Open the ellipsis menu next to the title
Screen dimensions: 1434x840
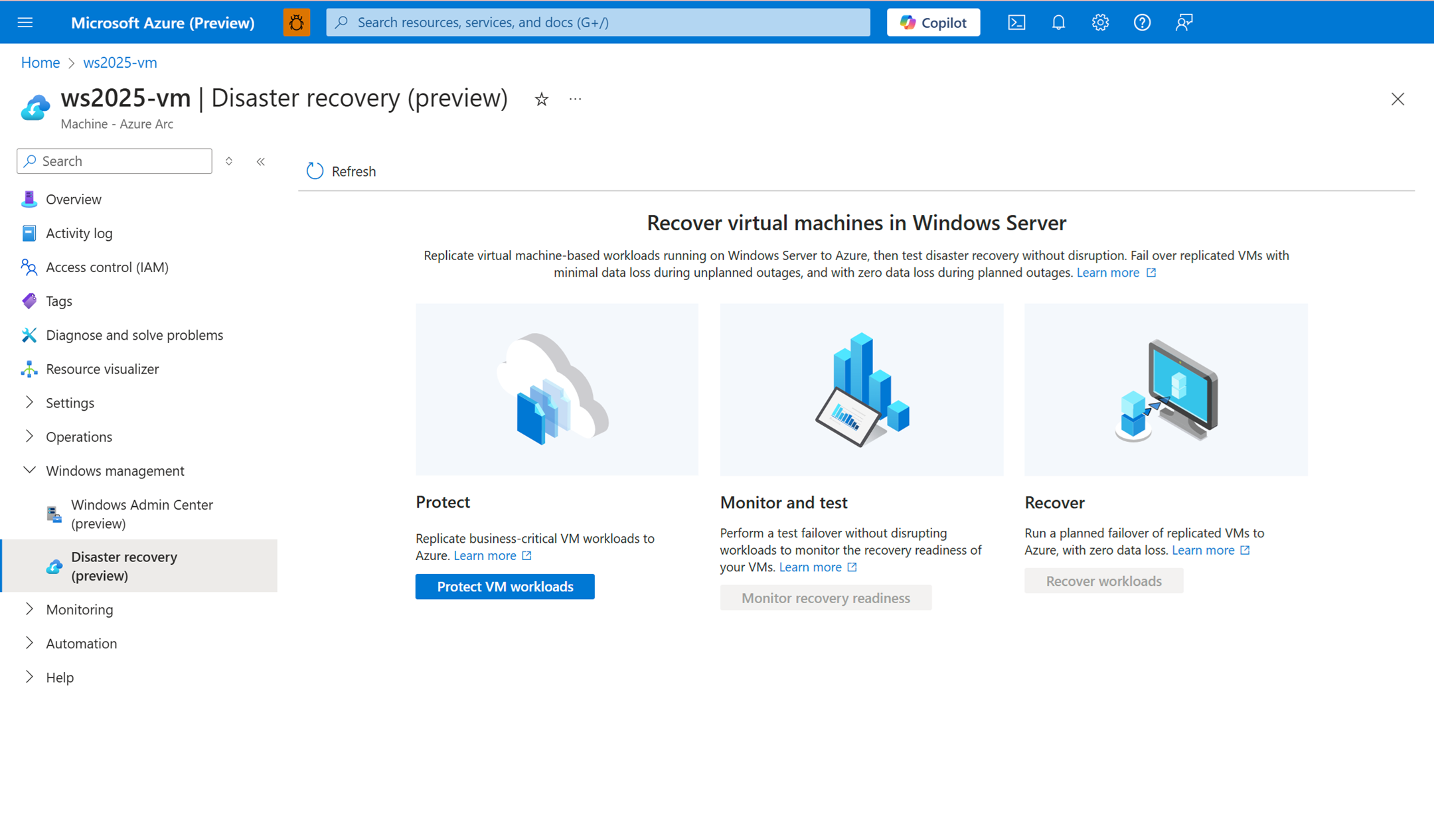pyautogui.click(x=575, y=98)
